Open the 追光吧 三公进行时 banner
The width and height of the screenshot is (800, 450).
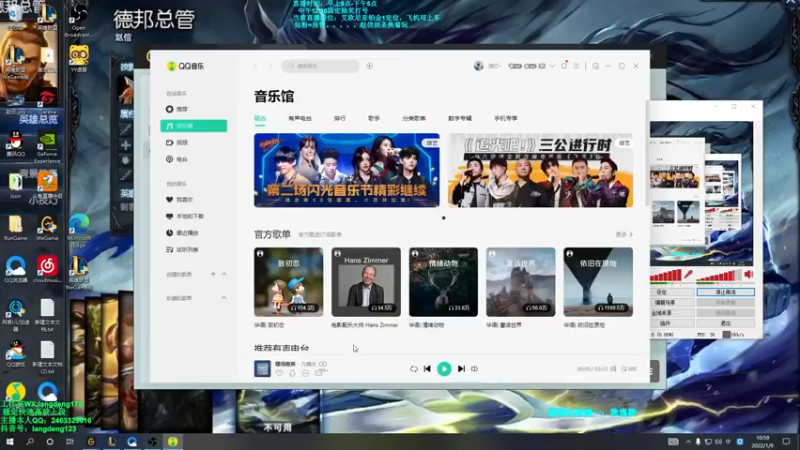[541, 170]
